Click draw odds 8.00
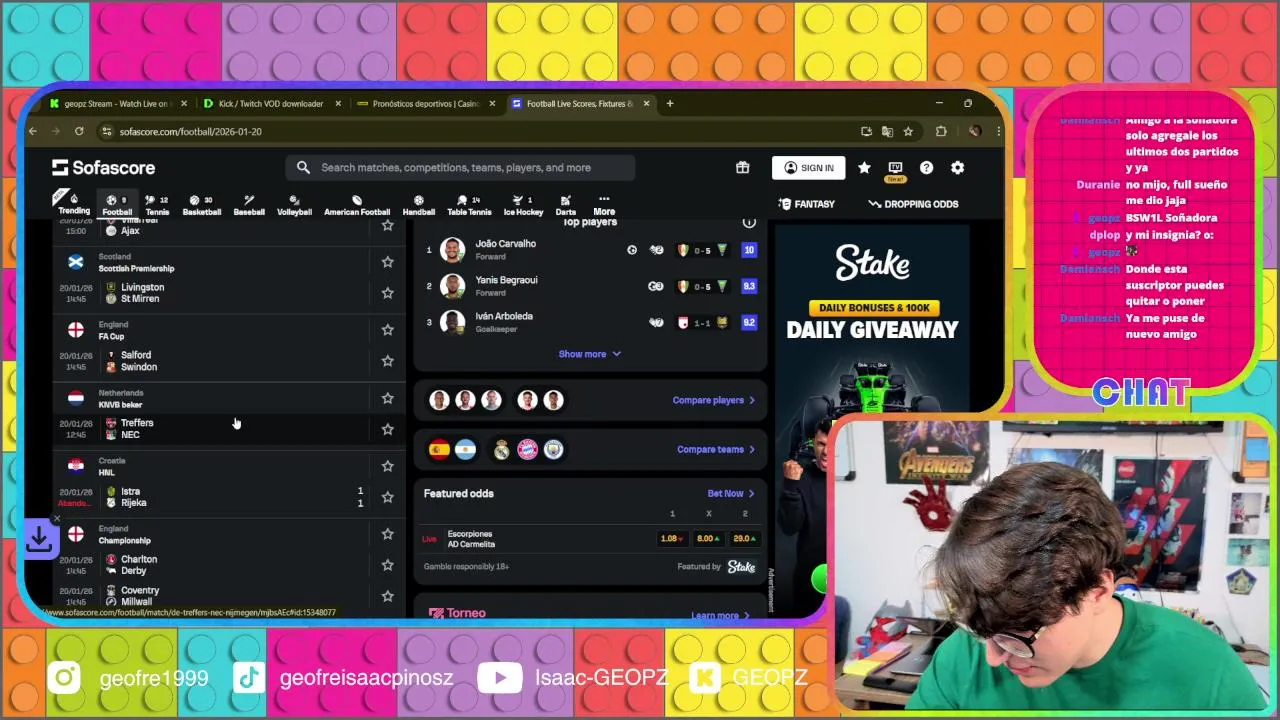Image resolution: width=1280 pixels, height=720 pixels. click(x=708, y=539)
